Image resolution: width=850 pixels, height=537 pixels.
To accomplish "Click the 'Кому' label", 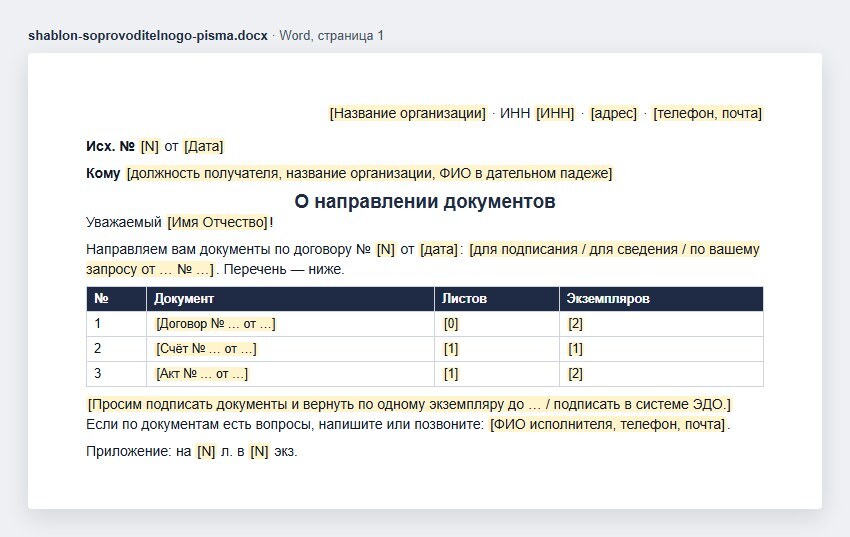I will pos(103,173).
